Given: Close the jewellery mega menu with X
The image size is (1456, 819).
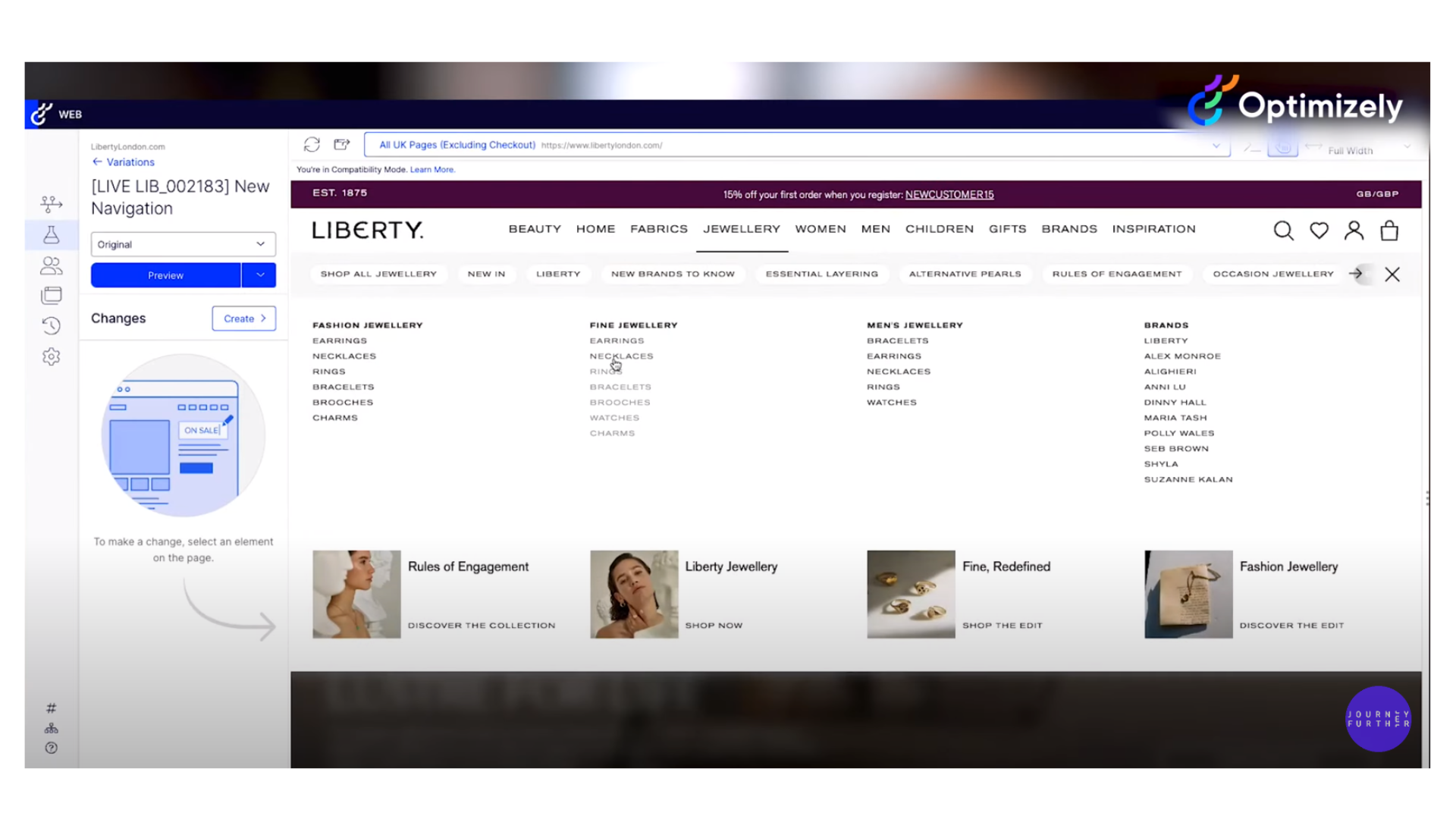Looking at the screenshot, I should (x=1392, y=275).
